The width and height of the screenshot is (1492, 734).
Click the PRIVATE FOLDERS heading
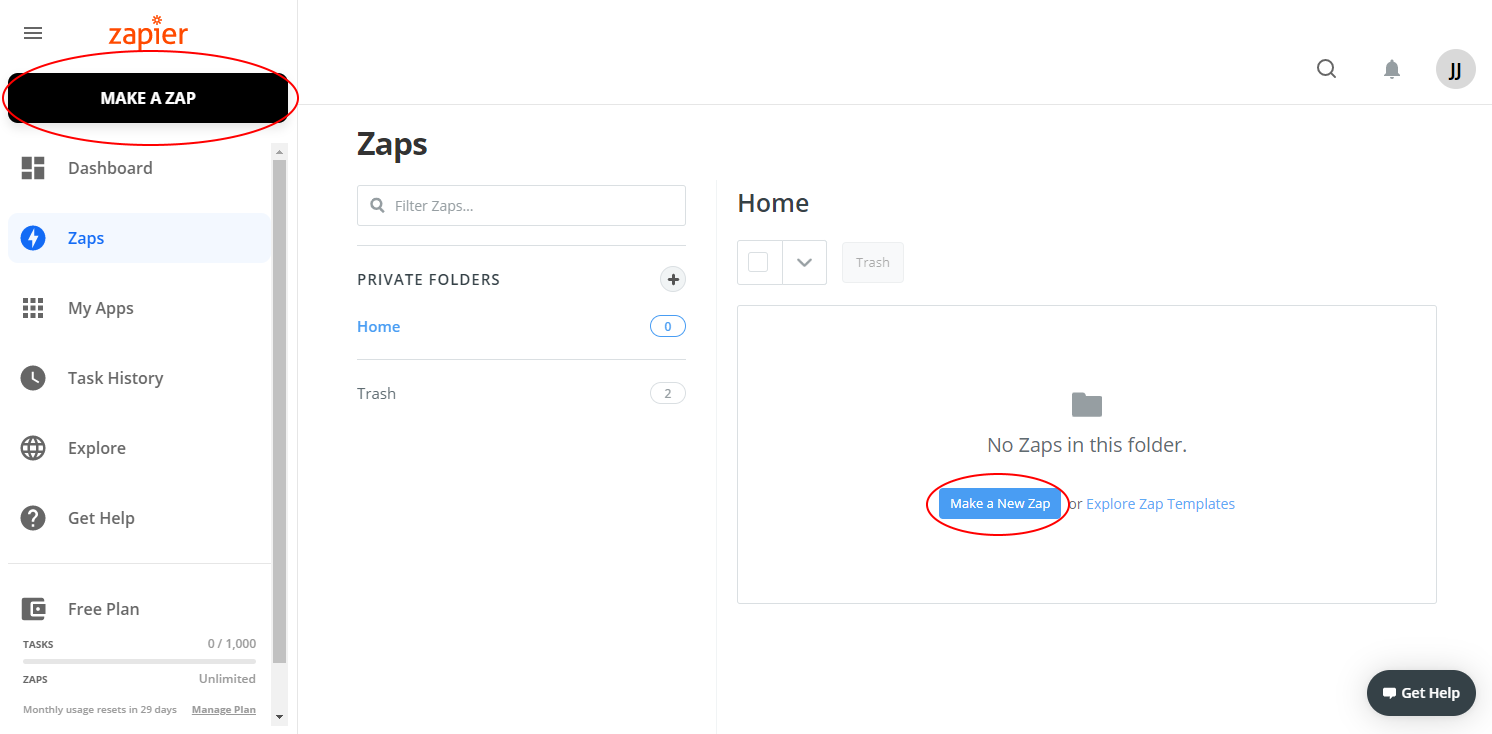click(428, 279)
